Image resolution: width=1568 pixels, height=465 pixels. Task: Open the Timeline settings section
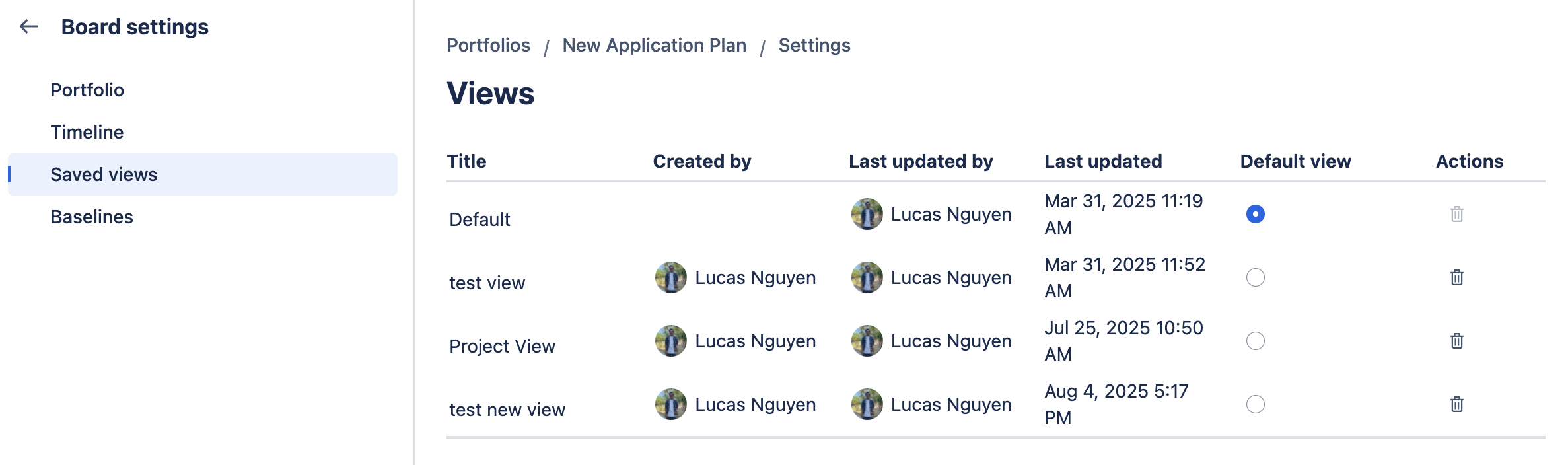coord(87,132)
